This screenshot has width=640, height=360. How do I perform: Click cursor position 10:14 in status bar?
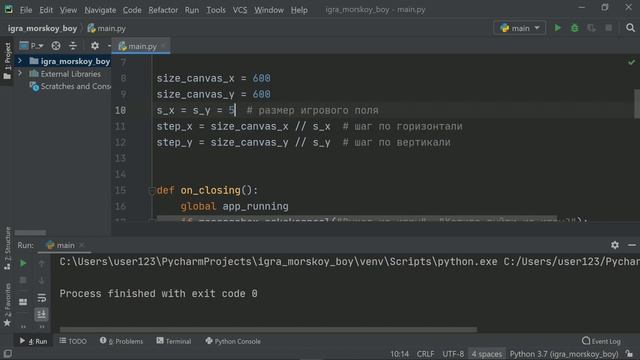(x=399, y=354)
